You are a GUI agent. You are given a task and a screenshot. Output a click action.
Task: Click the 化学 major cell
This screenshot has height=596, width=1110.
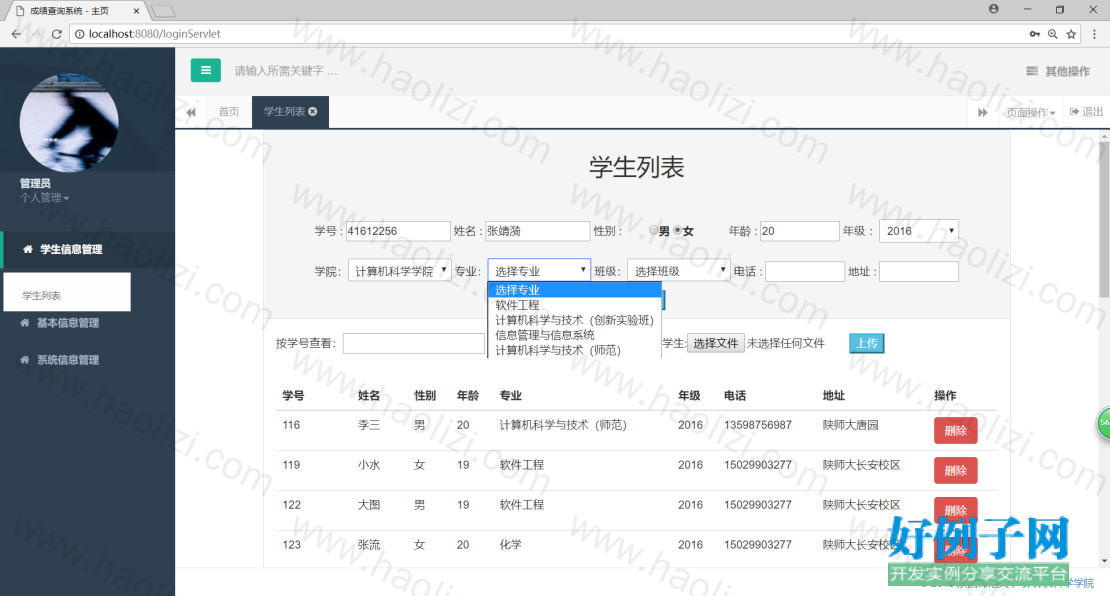click(510, 544)
